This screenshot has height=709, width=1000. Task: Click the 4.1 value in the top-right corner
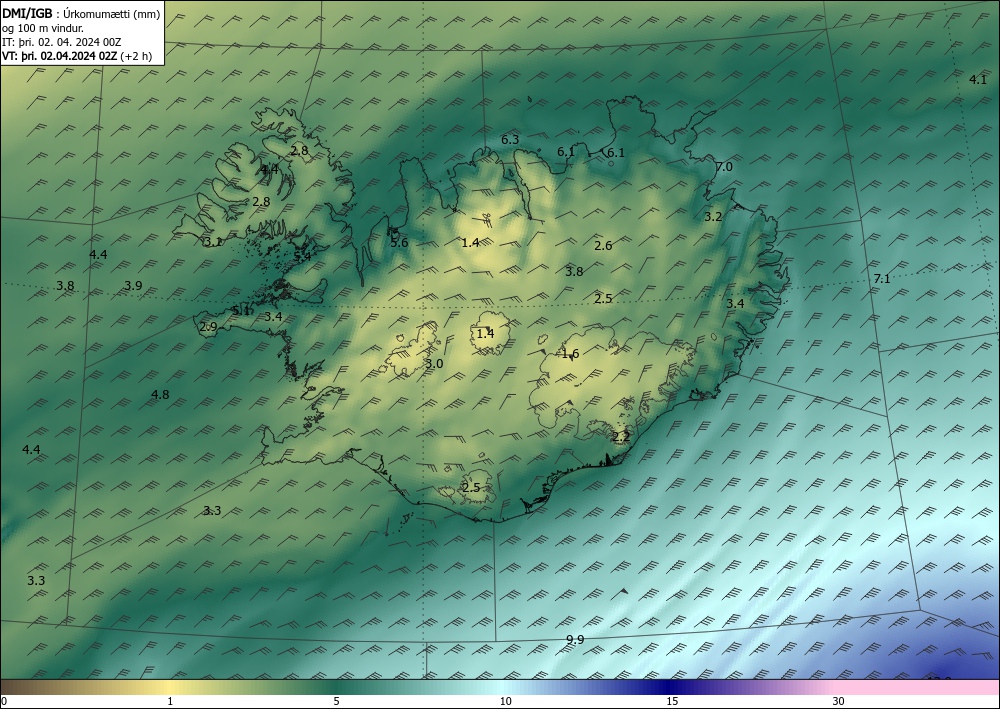[x=978, y=80]
